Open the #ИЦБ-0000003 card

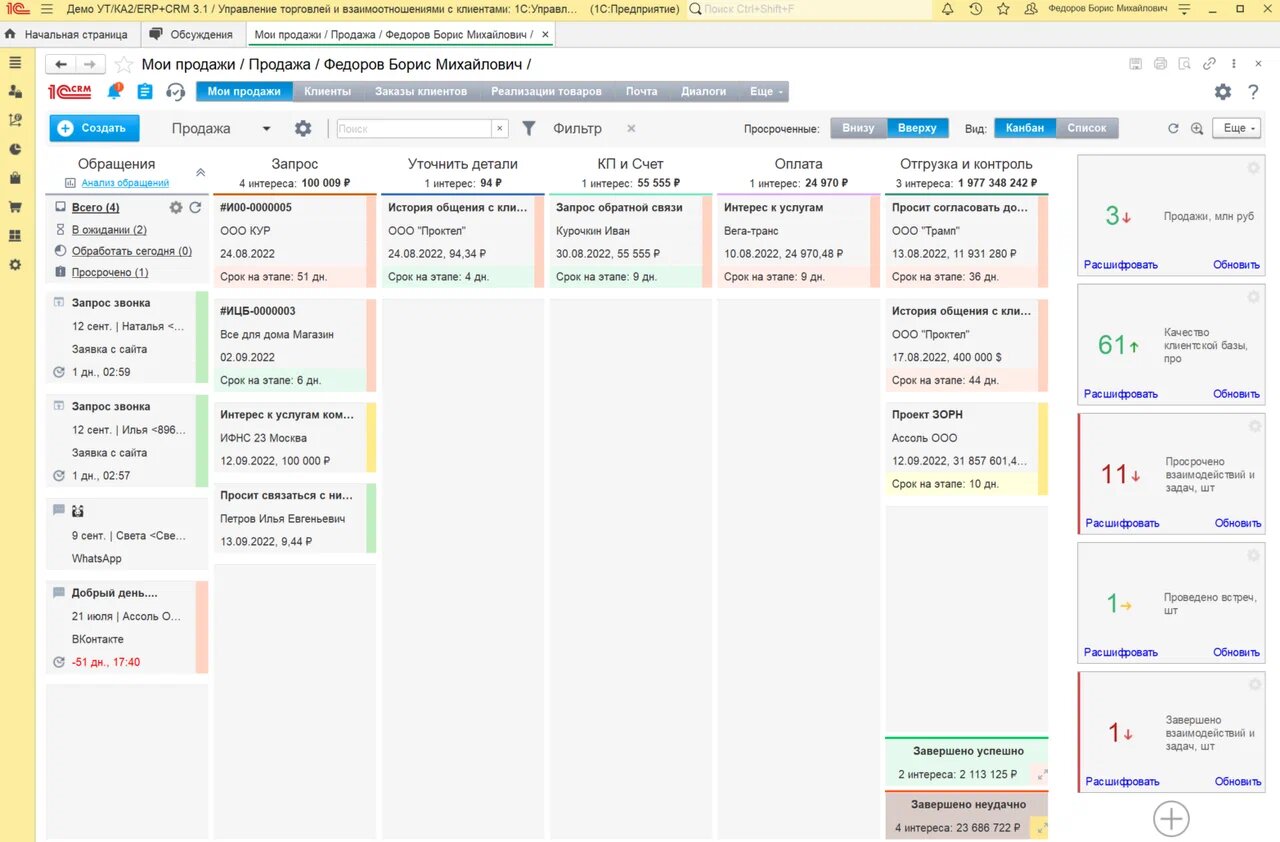(295, 345)
